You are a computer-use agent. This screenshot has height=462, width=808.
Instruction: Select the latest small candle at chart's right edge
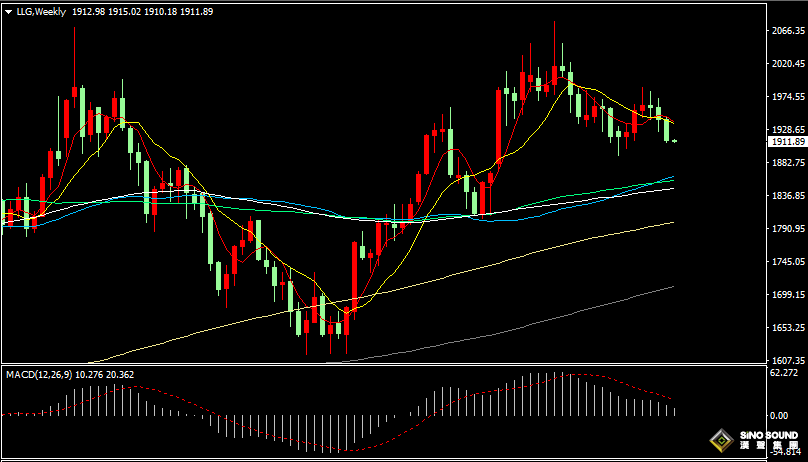(x=675, y=141)
